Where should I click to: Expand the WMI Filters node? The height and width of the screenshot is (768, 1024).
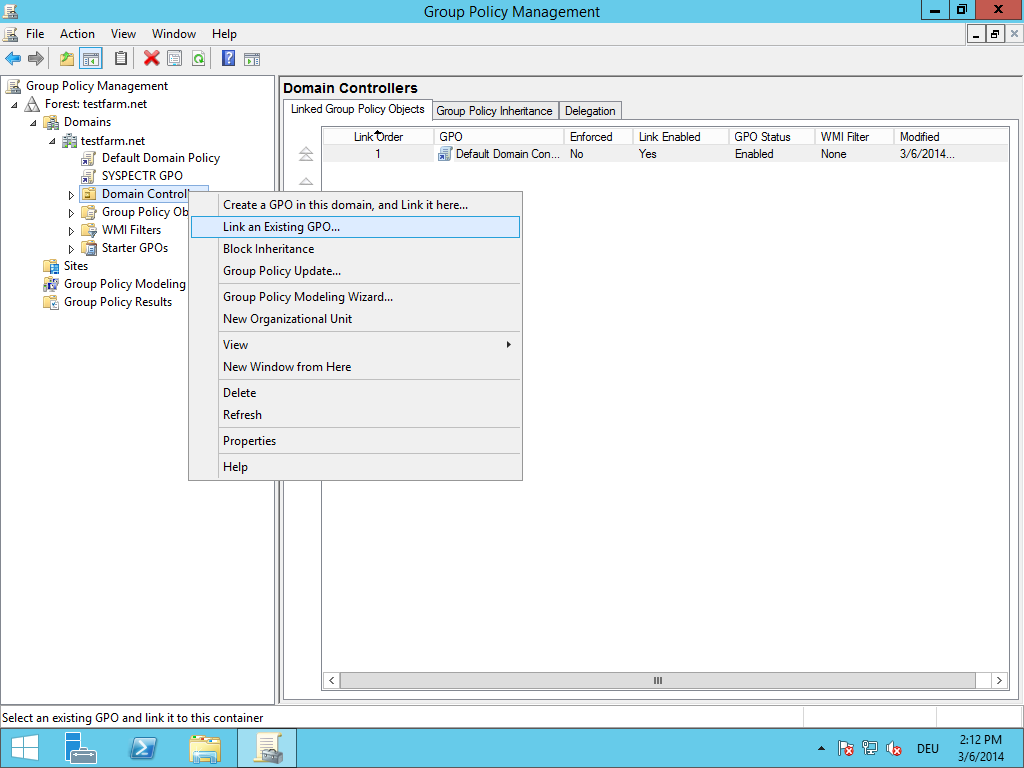coord(71,231)
